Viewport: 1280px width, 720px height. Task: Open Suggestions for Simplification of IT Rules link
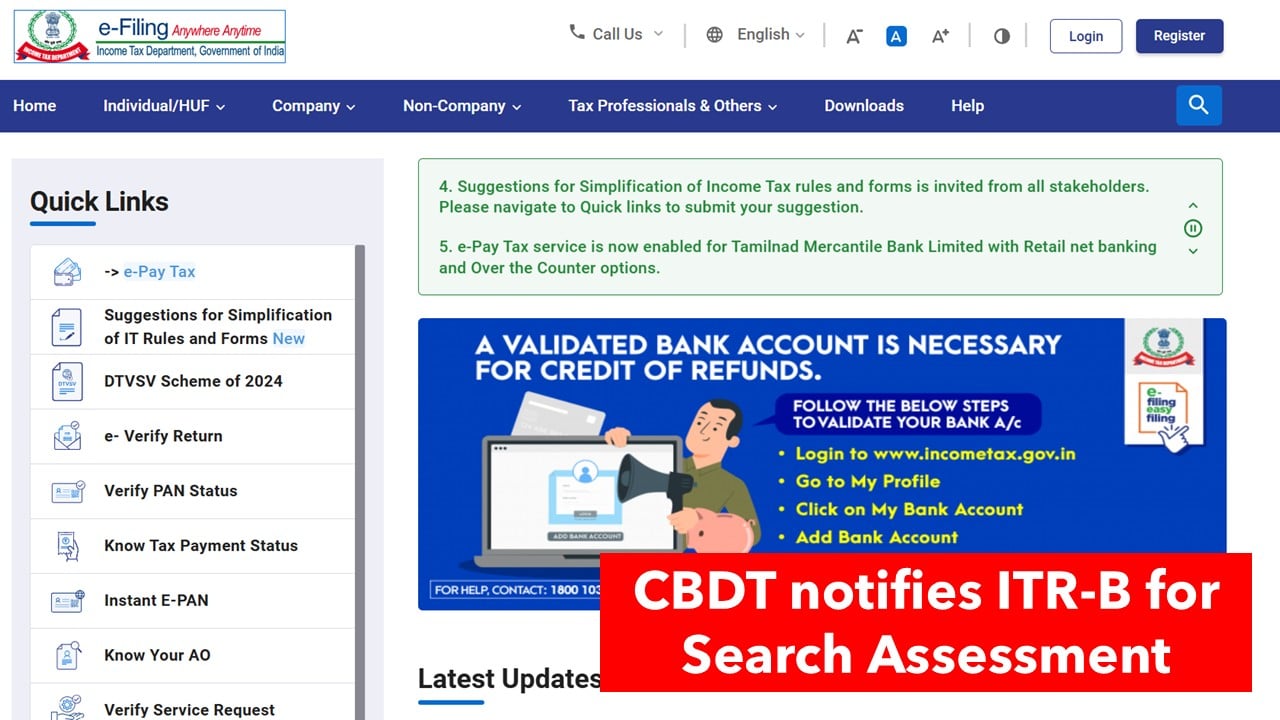click(x=218, y=327)
